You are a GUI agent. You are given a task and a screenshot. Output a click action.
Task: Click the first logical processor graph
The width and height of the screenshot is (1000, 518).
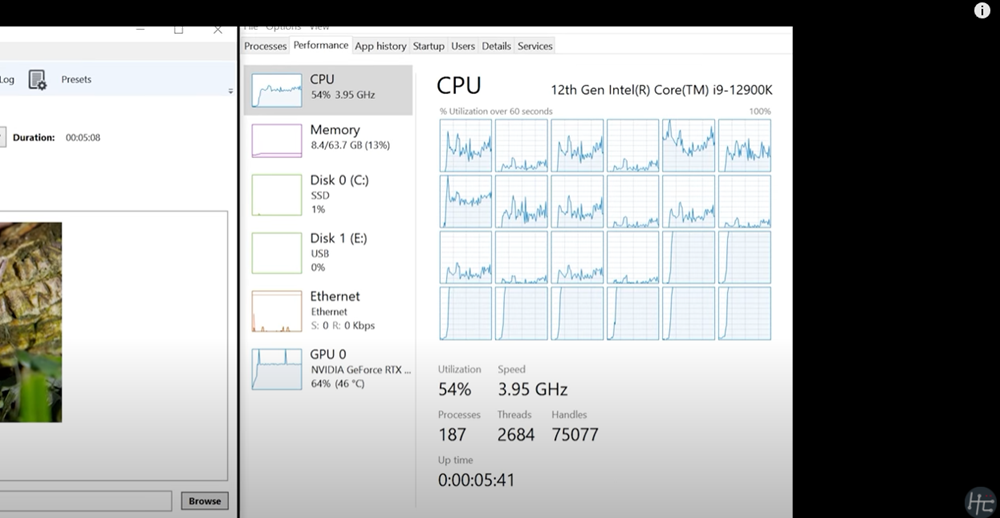click(x=466, y=145)
